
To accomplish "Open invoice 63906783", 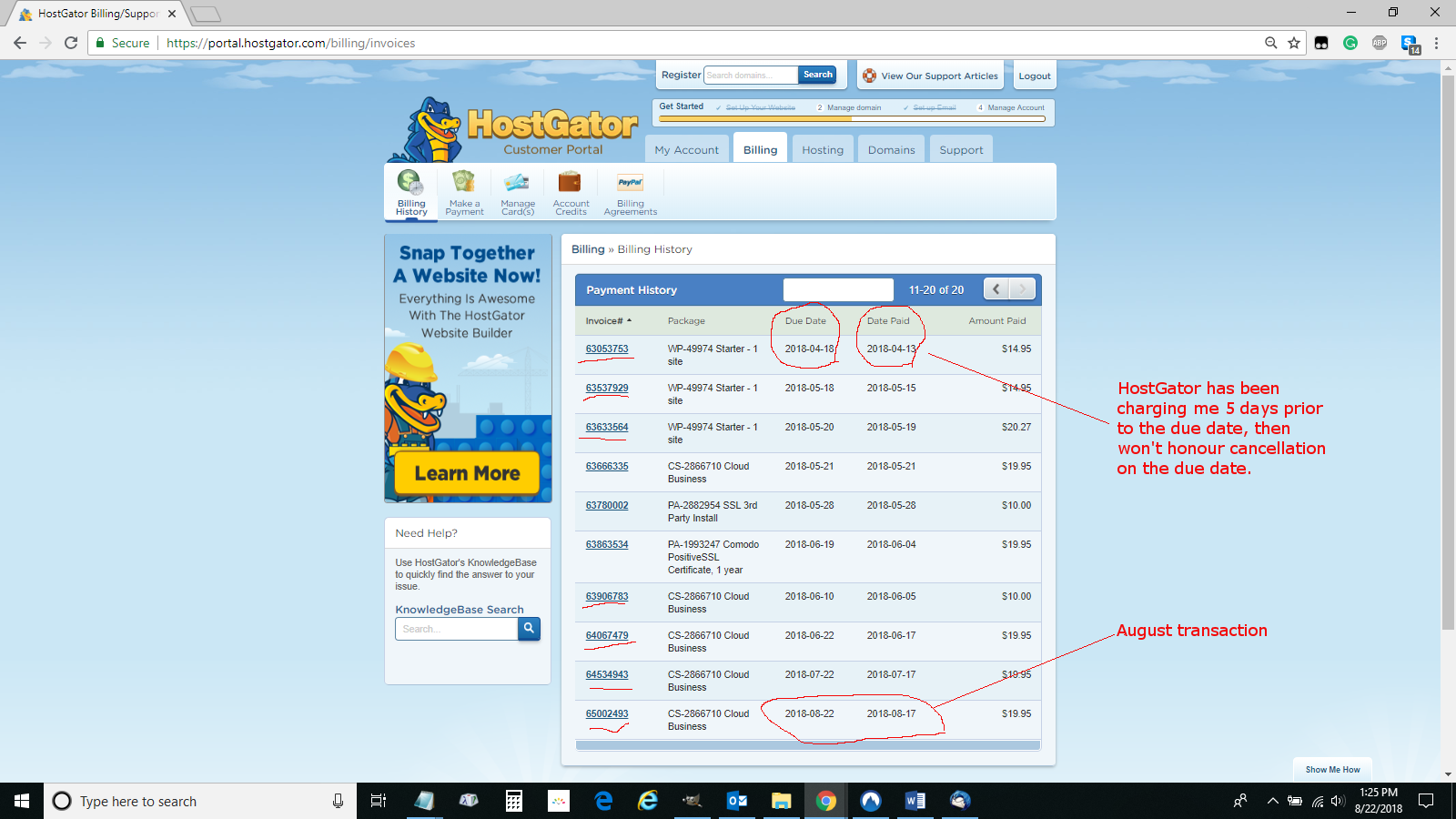I will click(x=607, y=596).
